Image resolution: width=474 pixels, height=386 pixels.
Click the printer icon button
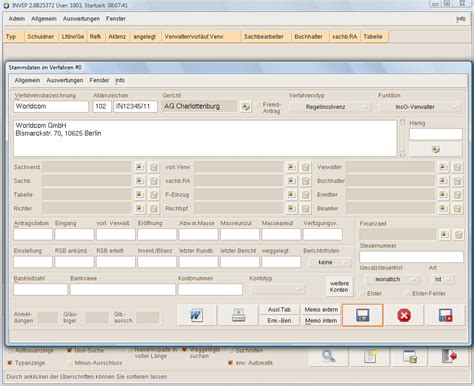point(238,315)
